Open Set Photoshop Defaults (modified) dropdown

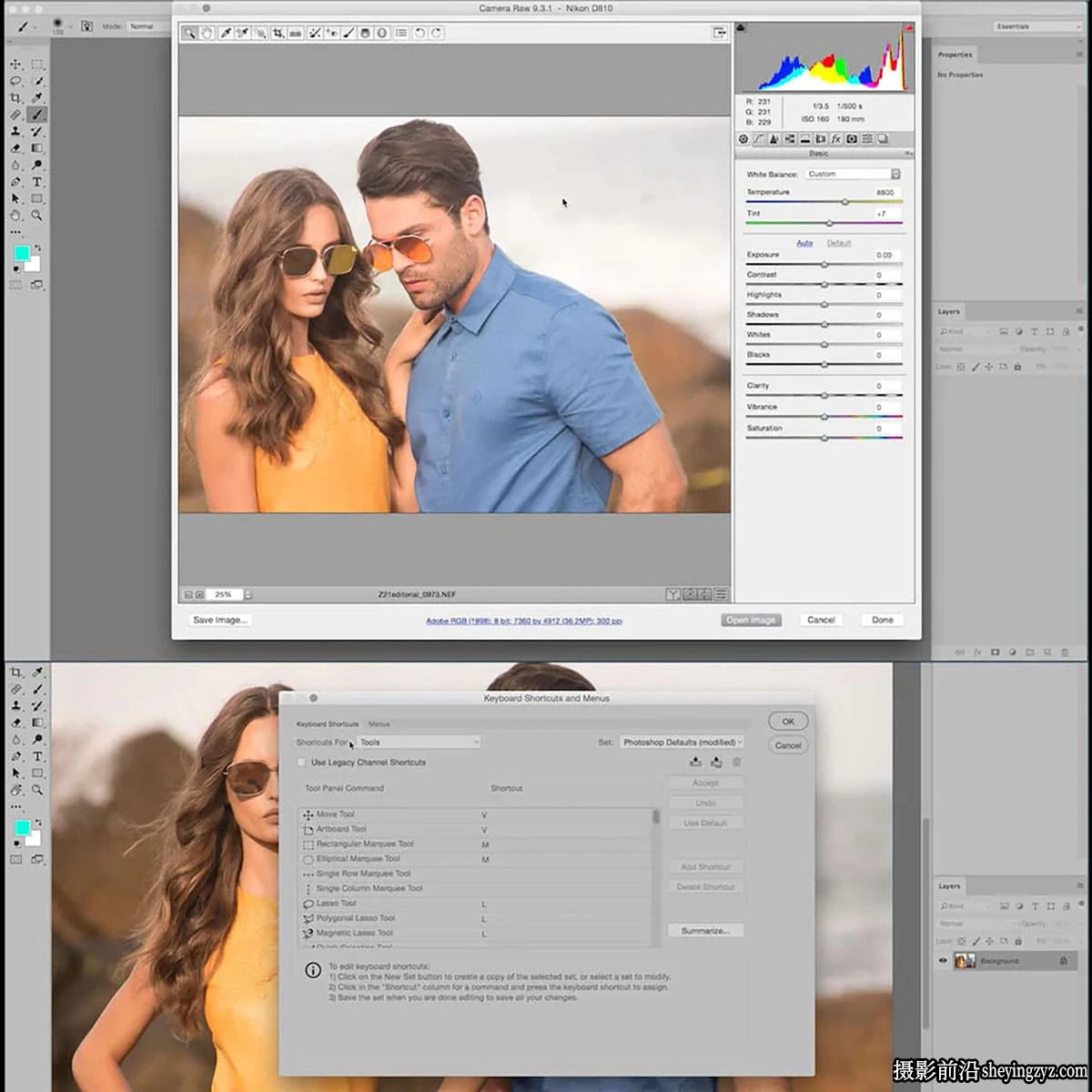[x=682, y=743]
